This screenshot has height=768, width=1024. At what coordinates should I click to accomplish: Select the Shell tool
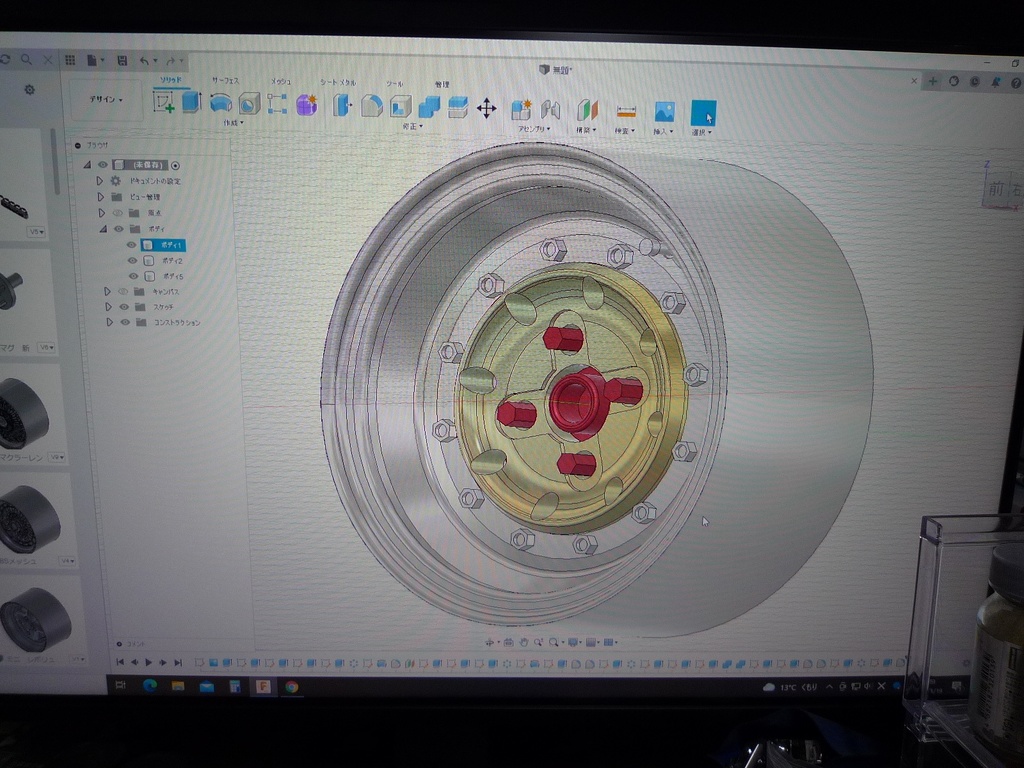click(400, 106)
